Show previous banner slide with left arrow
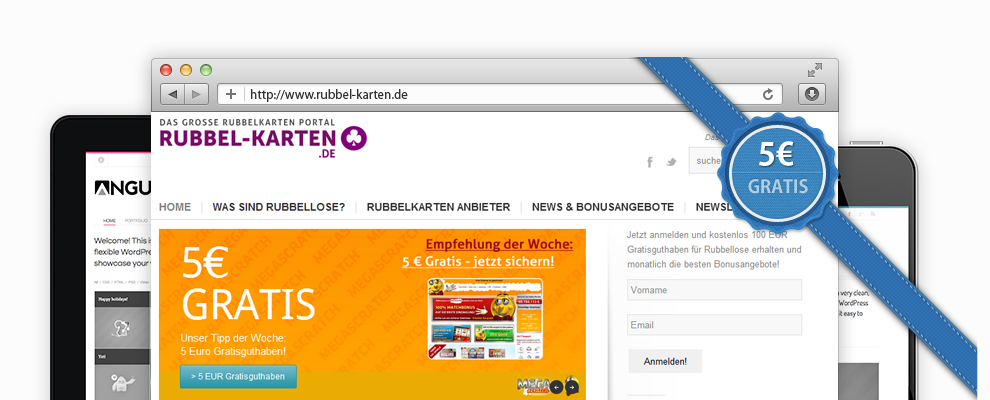 click(556, 387)
